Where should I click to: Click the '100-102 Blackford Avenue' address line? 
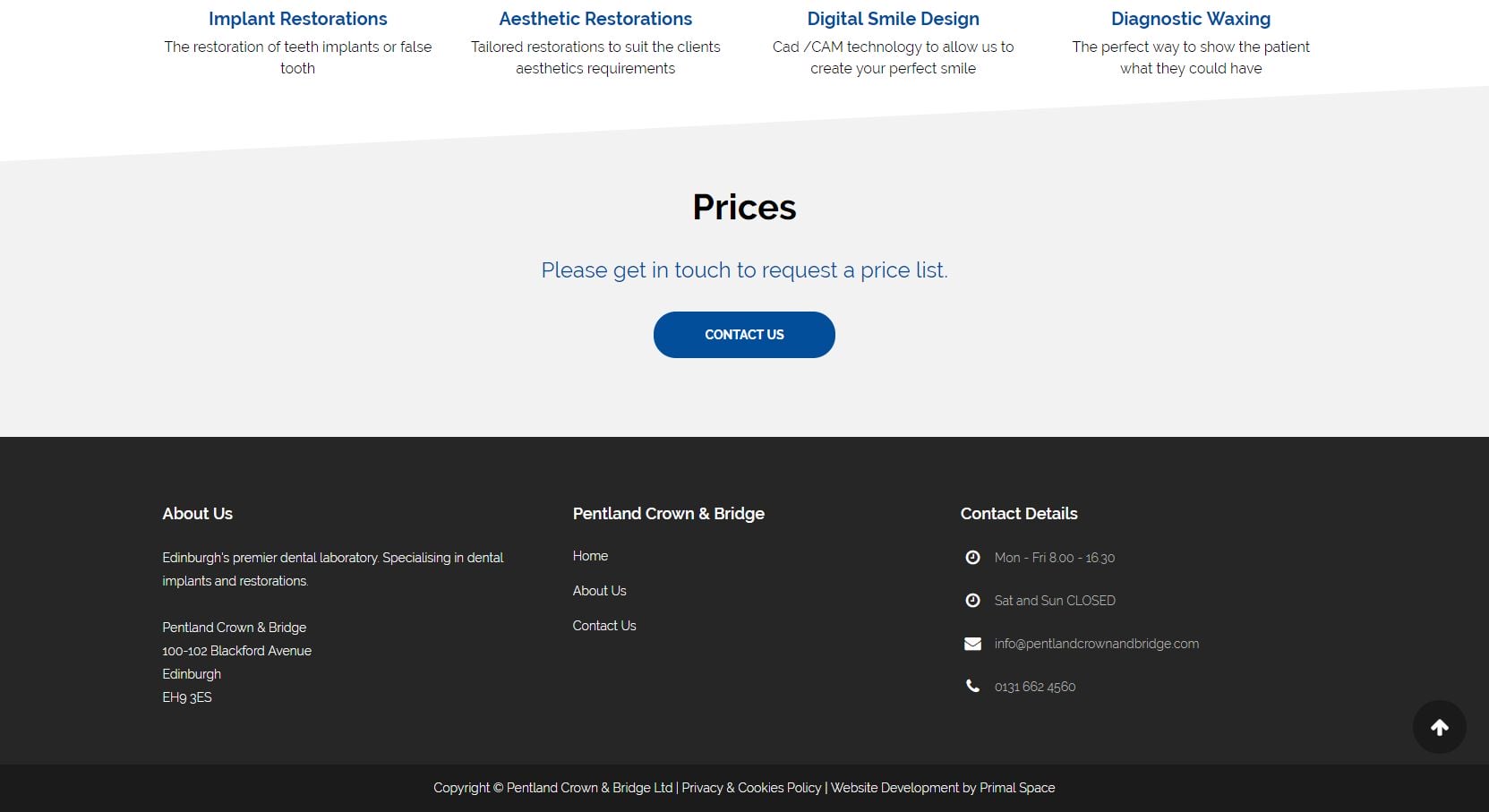[x=236, y=651]
